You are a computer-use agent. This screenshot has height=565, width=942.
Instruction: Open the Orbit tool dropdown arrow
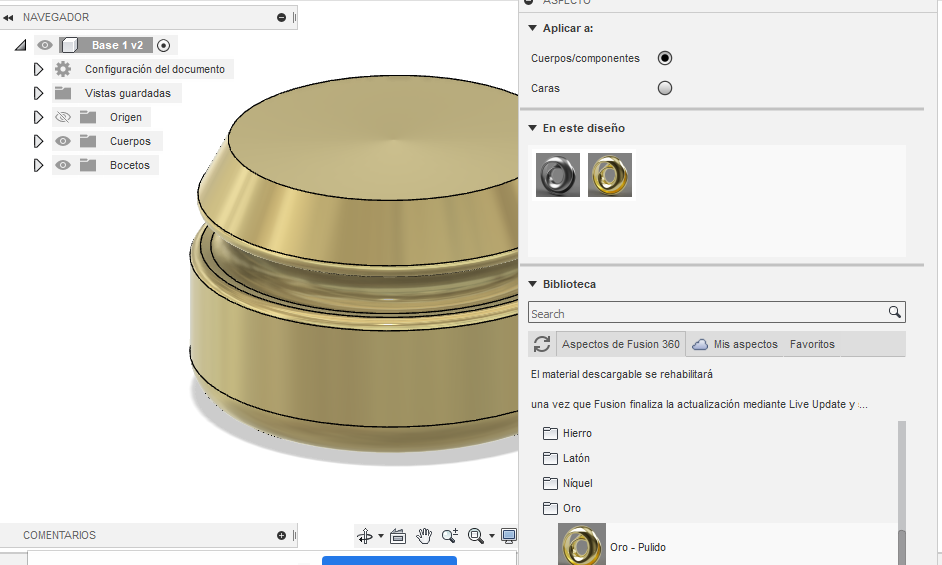pyautogui.click(x=380, y=536)
